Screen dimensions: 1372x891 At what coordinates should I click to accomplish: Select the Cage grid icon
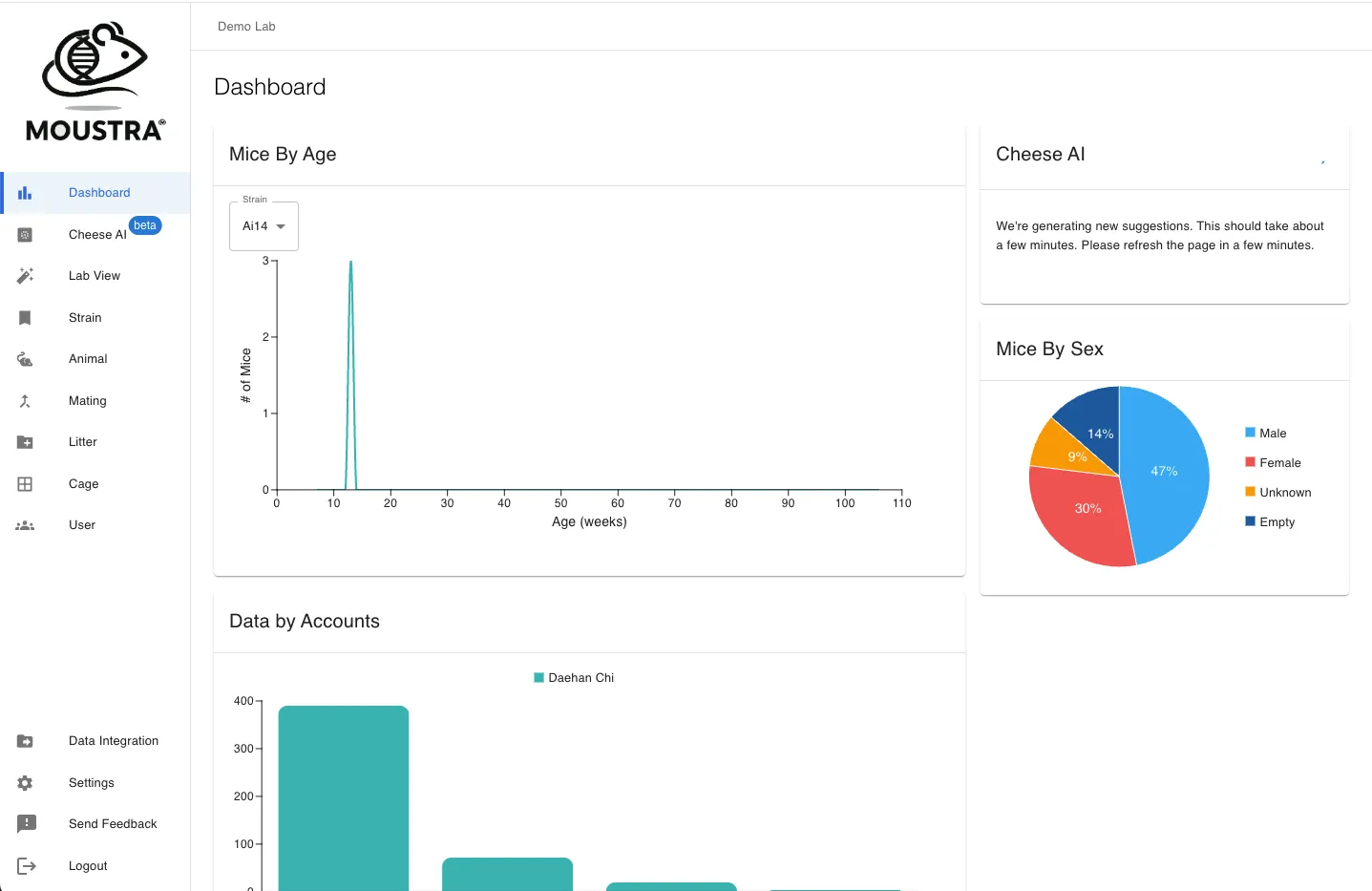pos(25,483)
